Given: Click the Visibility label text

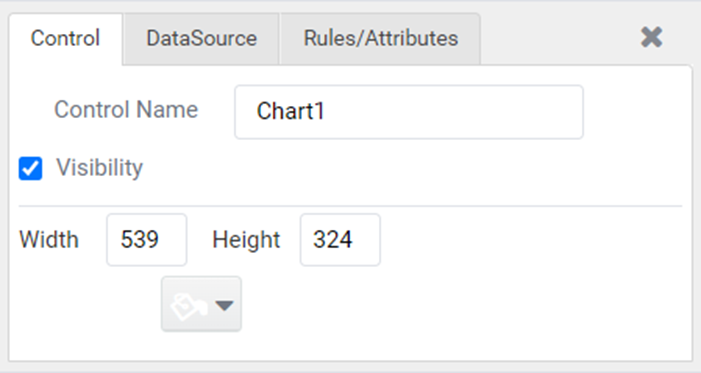Looking at the screenshot, I should tap(99, 168).
